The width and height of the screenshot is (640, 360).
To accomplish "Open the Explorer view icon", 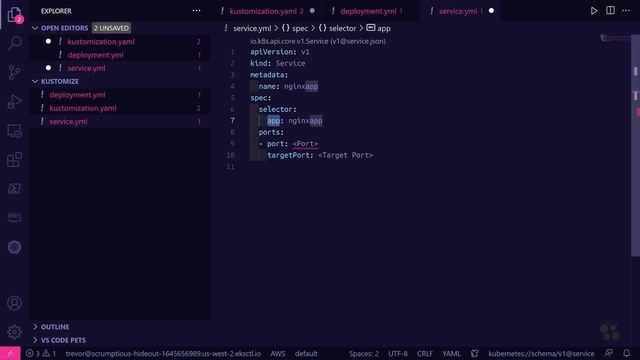I will point(14,15).
